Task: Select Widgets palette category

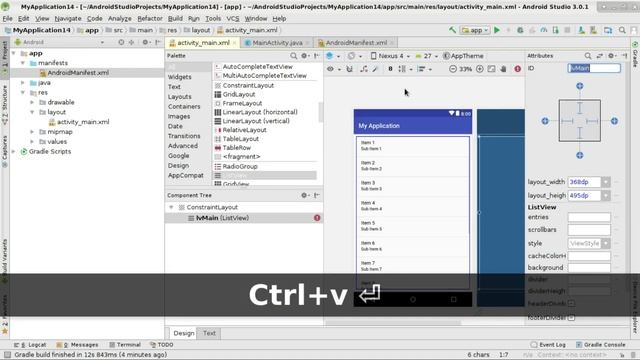Action: pos(180,77)
